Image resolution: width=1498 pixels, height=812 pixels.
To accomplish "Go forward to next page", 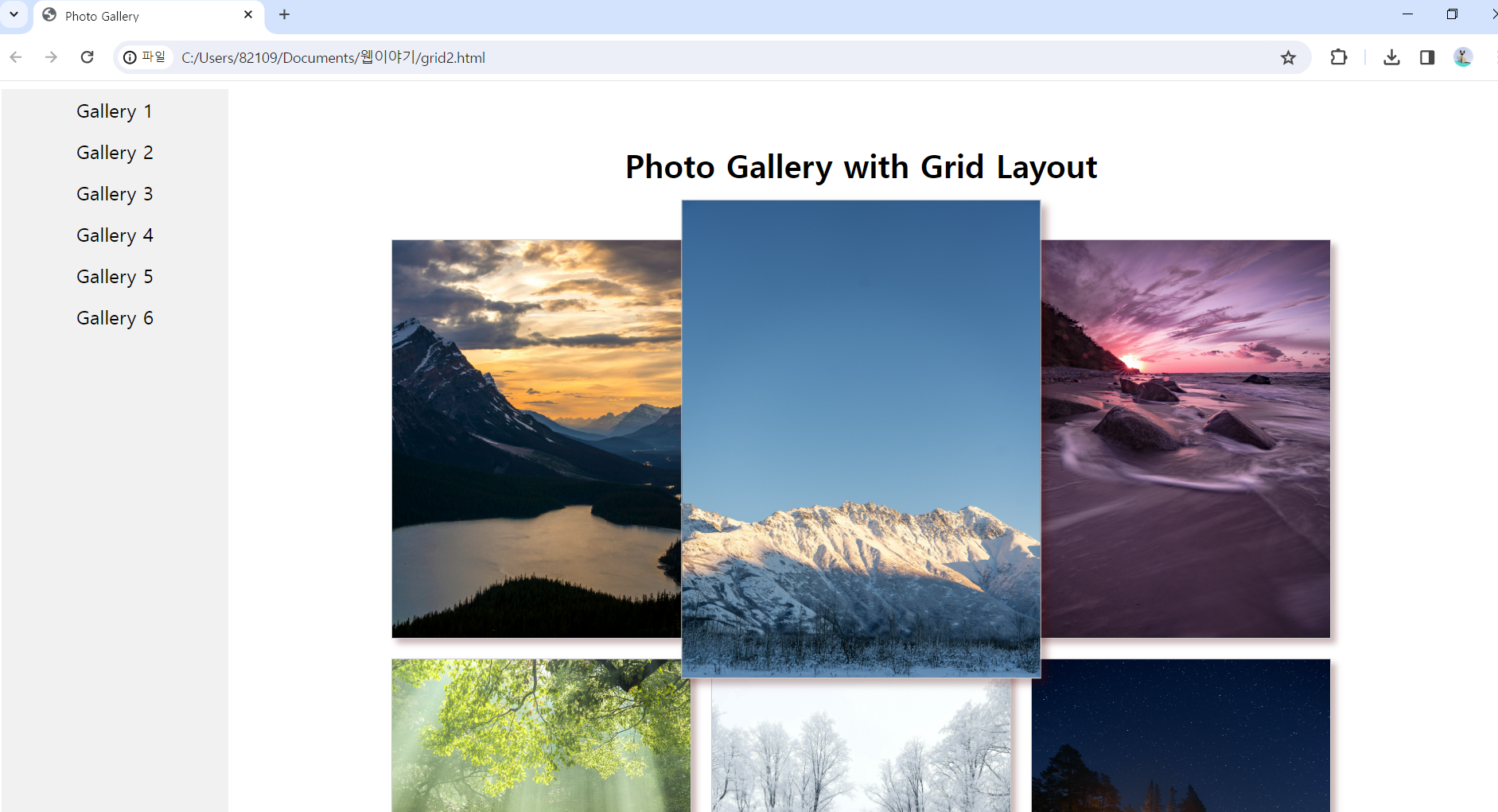I will (x=51, y=57).
